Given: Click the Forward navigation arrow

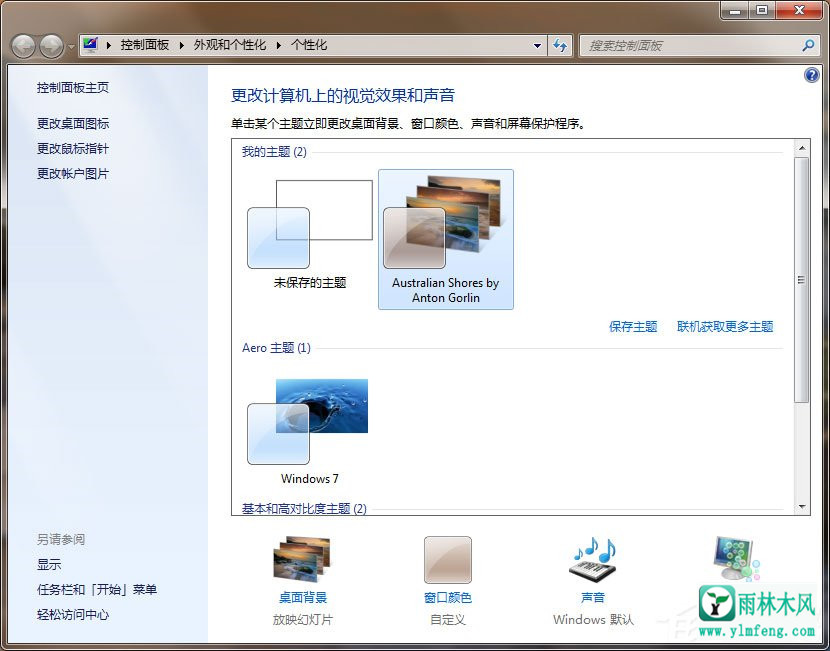Looking at the screenshot, I should pos(51,47).
